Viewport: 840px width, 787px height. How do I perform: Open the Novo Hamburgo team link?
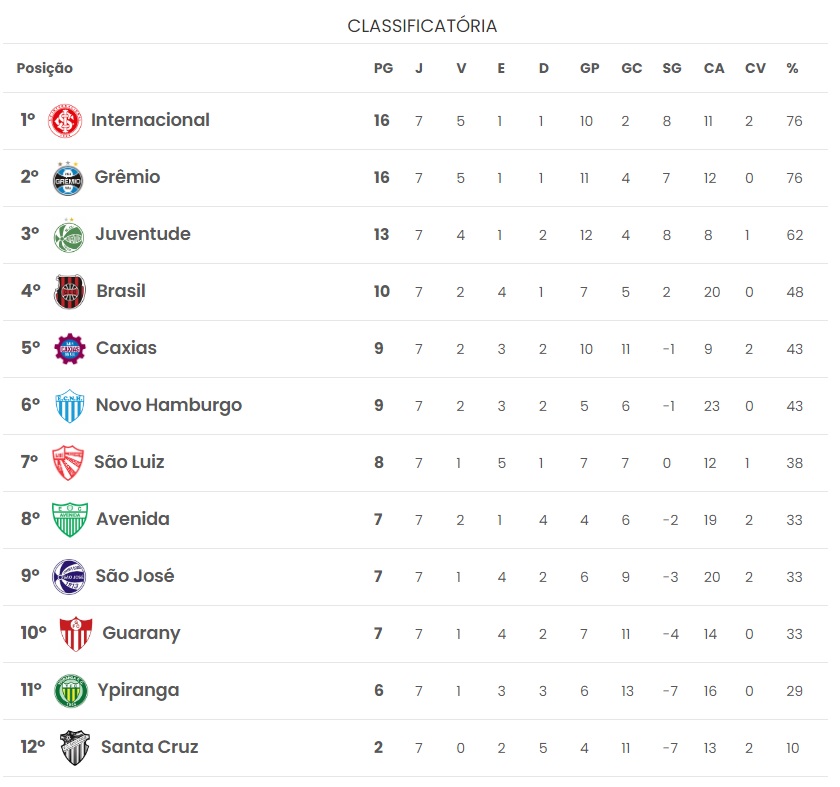point(169,406)
